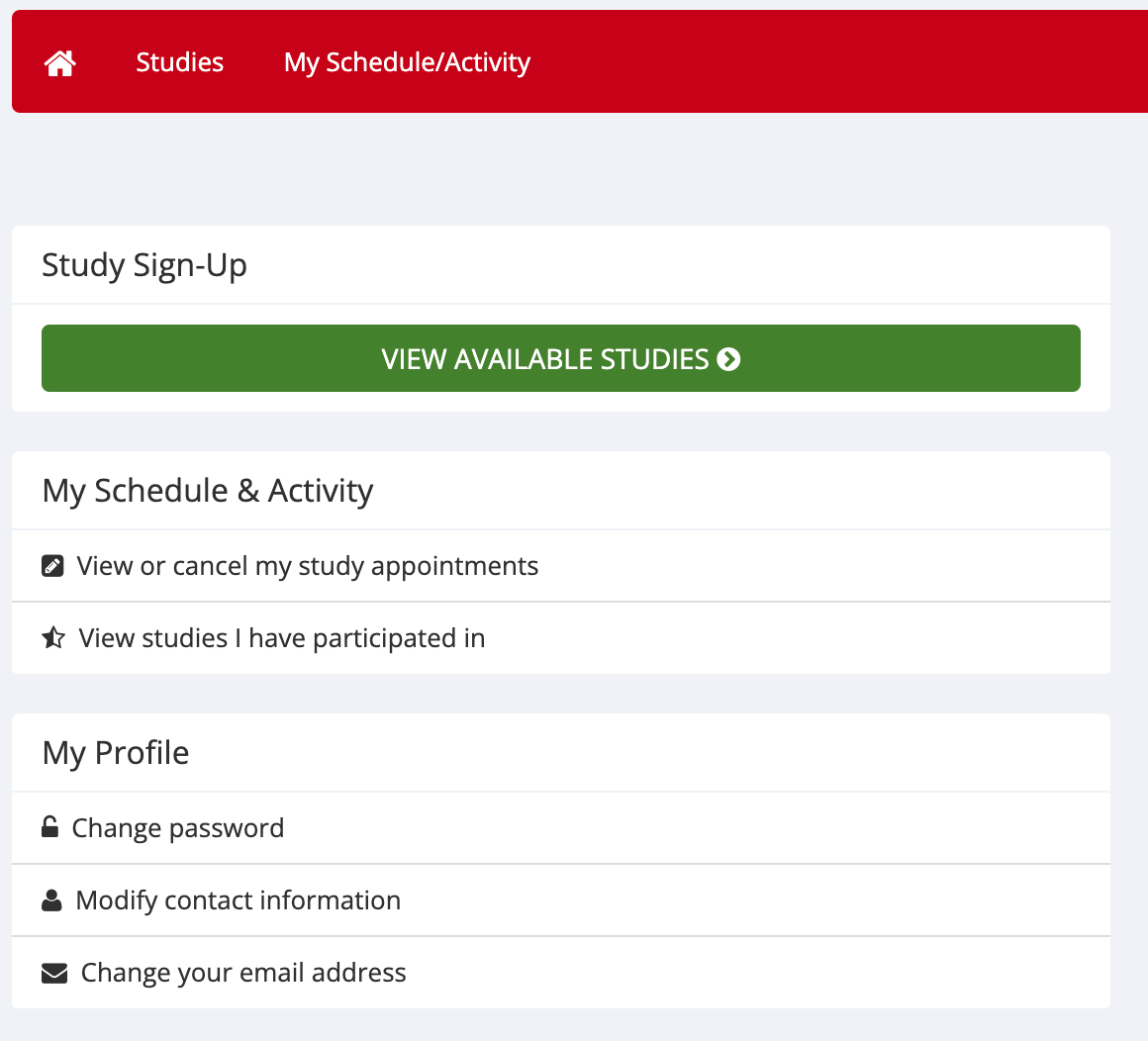Image resolution: width=1148 pixels, height=1041 pixels.
Task: Click the envelope icon beside email address
Action: pos(54,974)
